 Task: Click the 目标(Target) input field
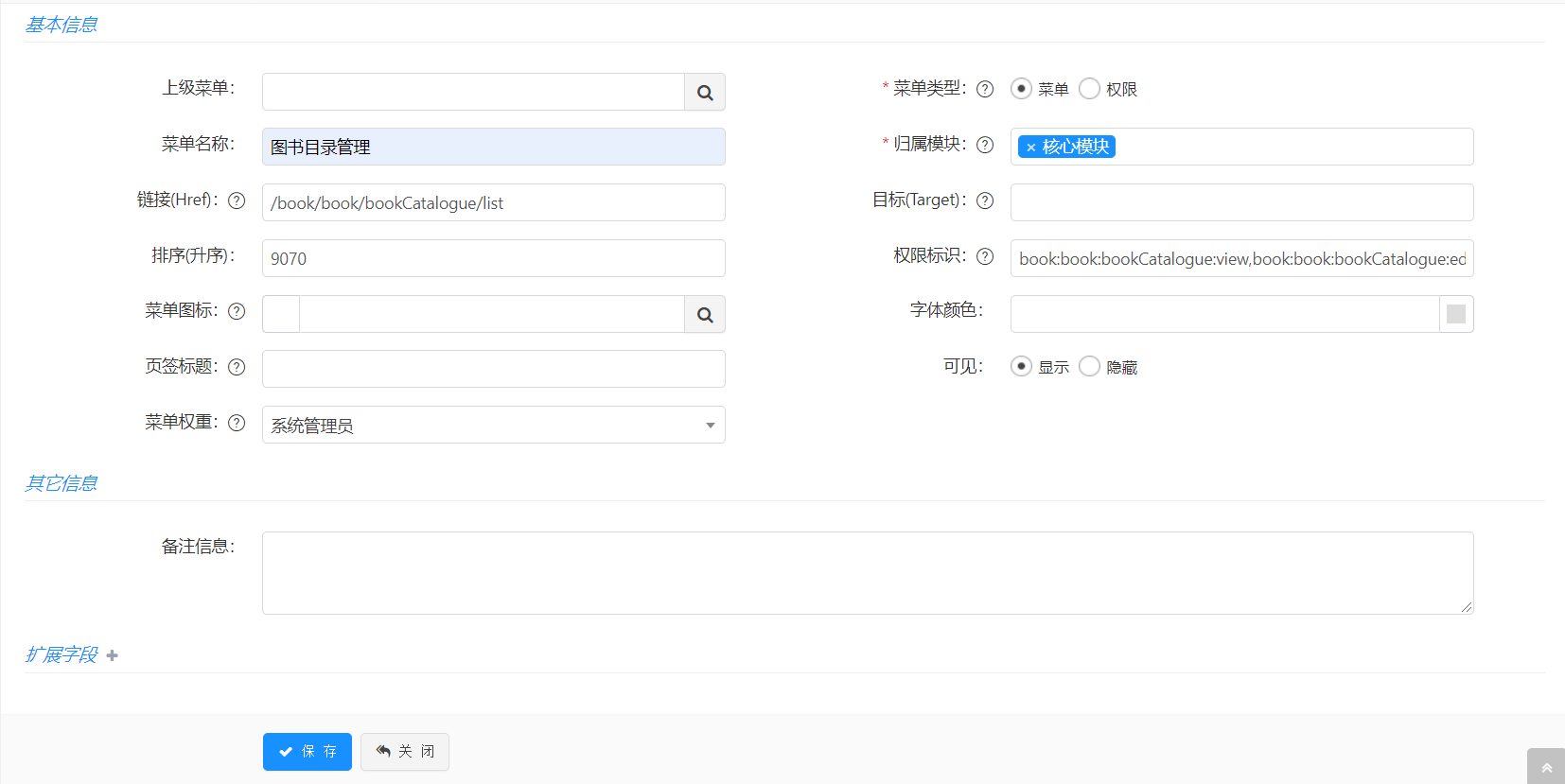[x=1241, y=202]
